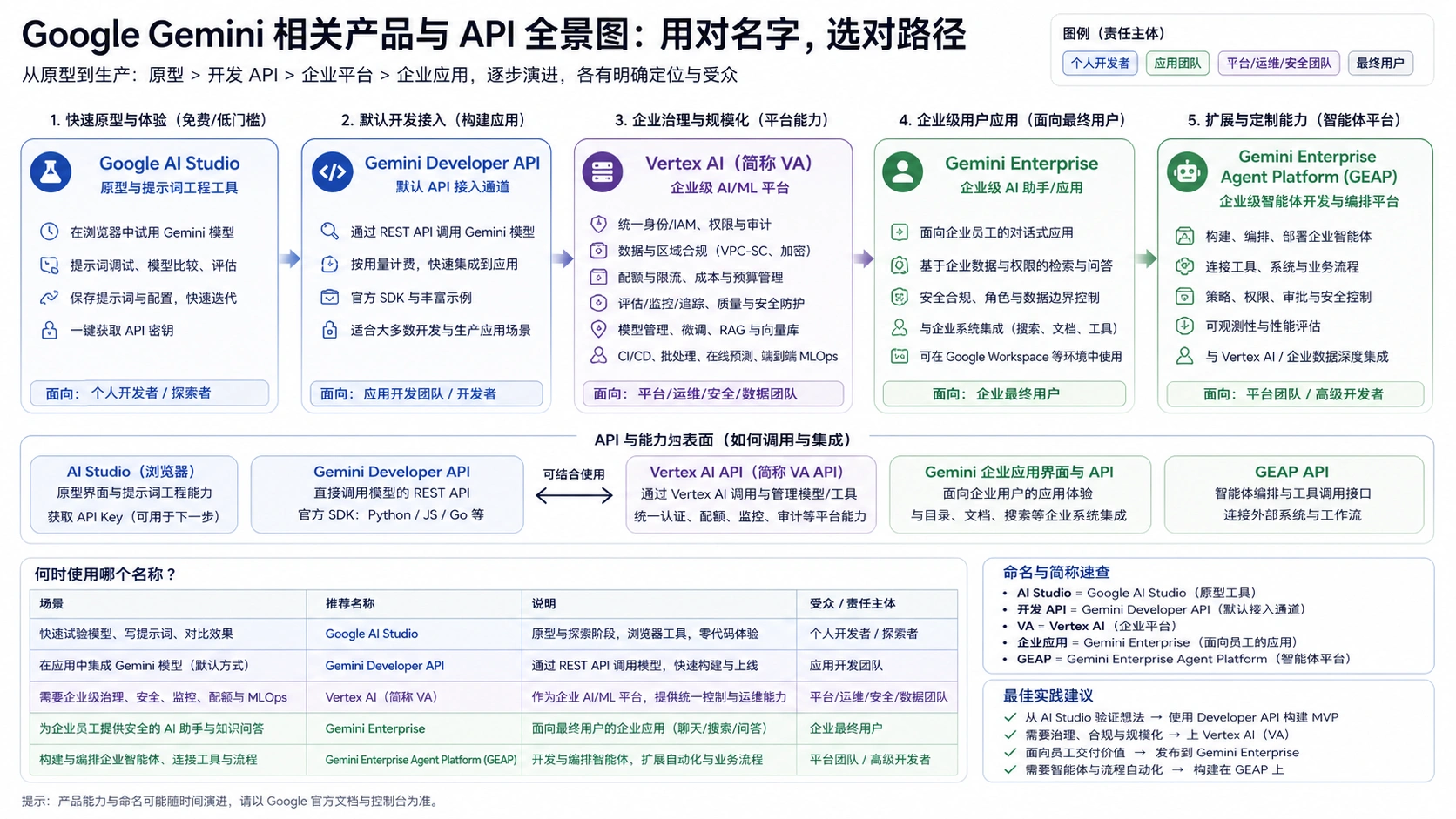Click the checkmark beside 面向员工交付价值

[1010, 752]
